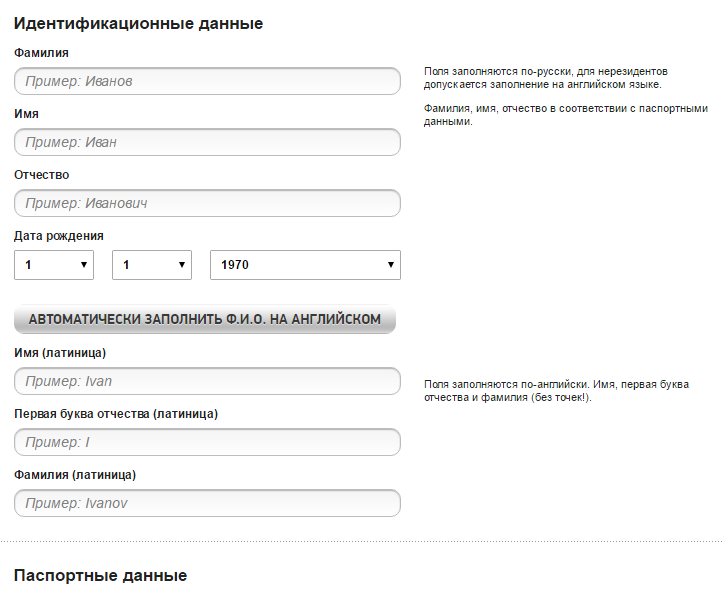
Task: Open the birth day dropdown
Action: (x=54, y=265)
